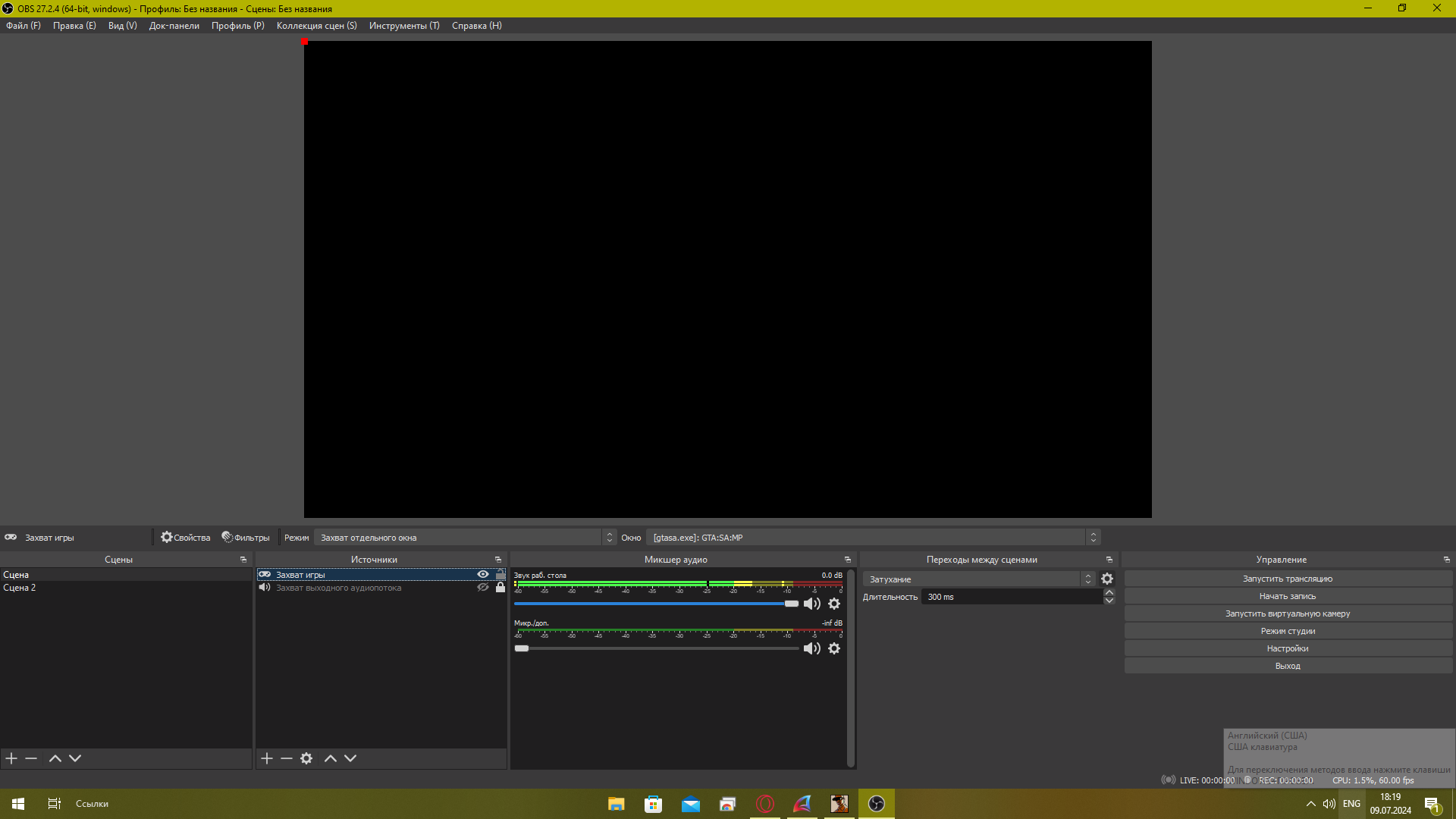This screenshot has width=1456, height=819.
Task: Click Режим студии button
Action: 1288,631
